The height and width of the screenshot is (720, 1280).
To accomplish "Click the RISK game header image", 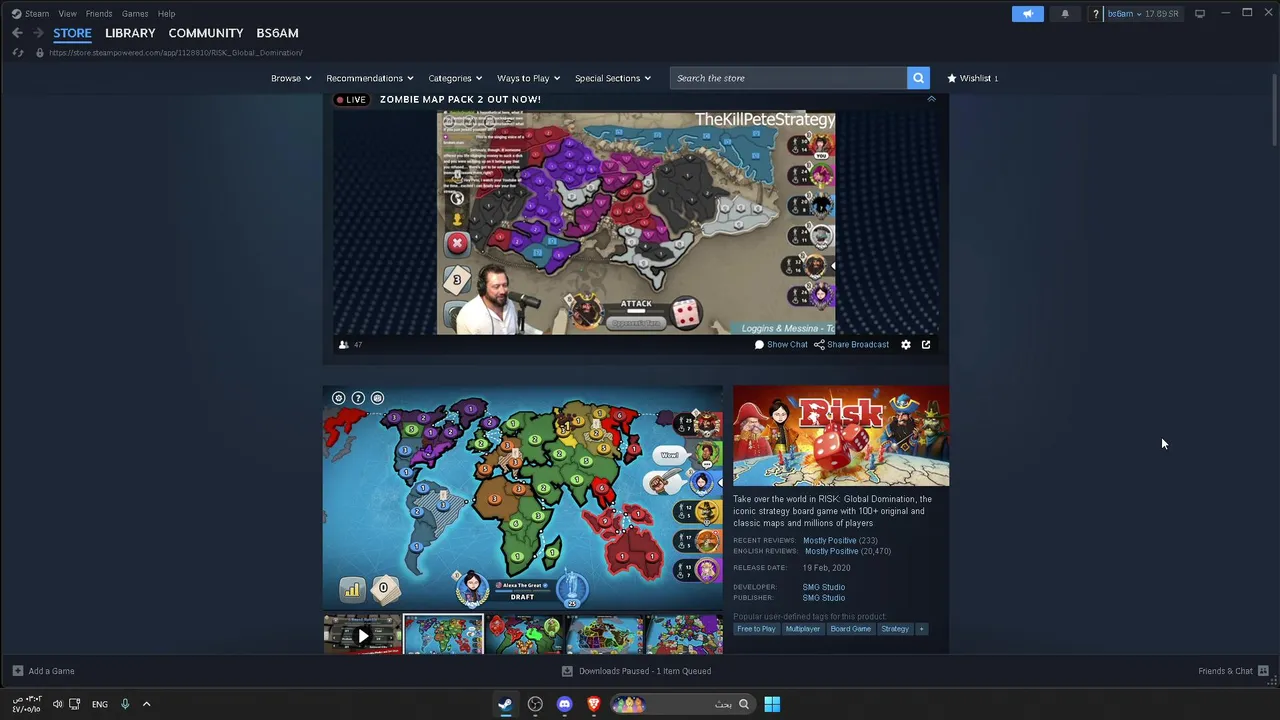I will [841, 436].
